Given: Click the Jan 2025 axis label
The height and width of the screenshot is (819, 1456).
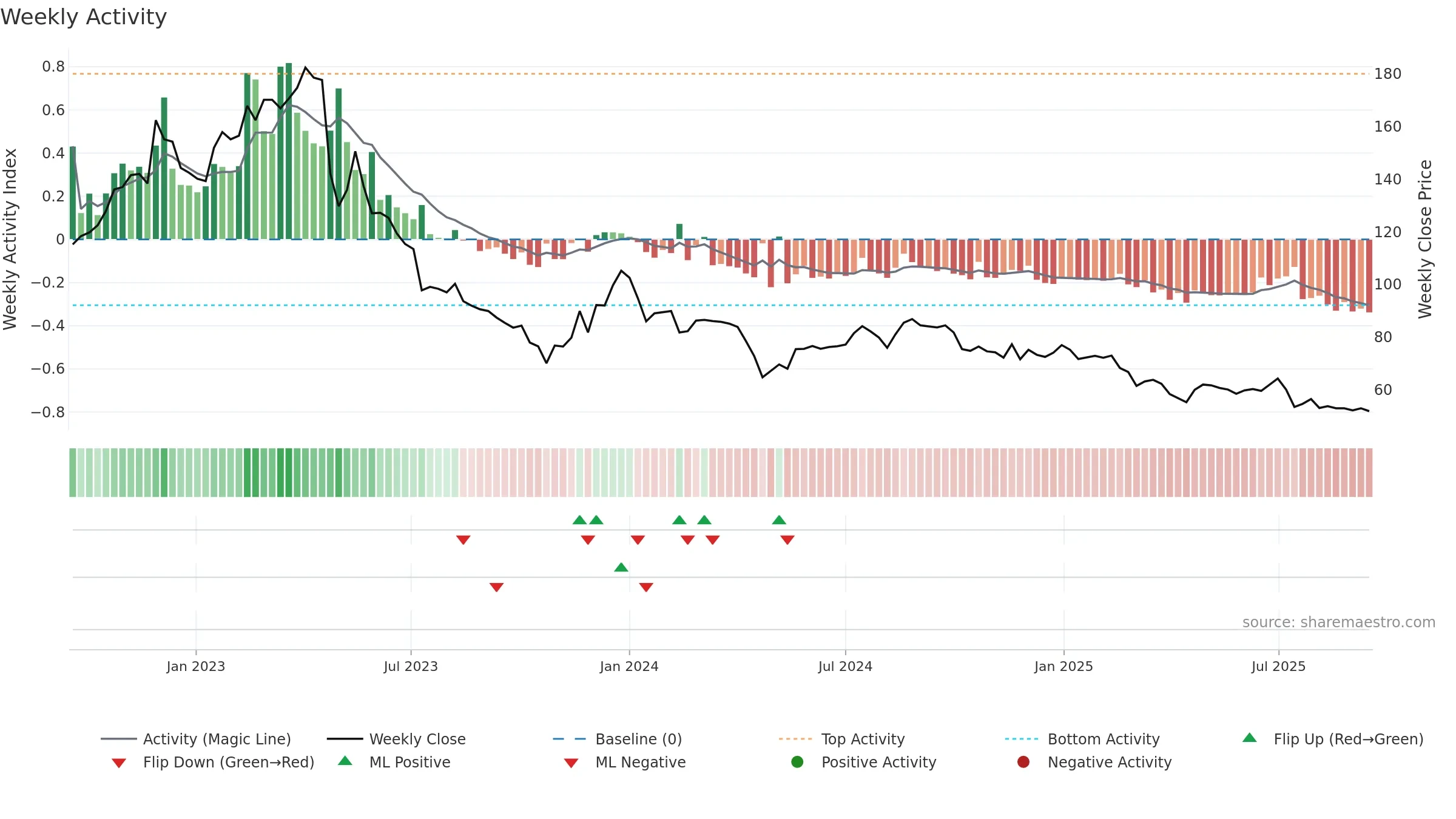Looking at the screenshot, I should 1063,667.
